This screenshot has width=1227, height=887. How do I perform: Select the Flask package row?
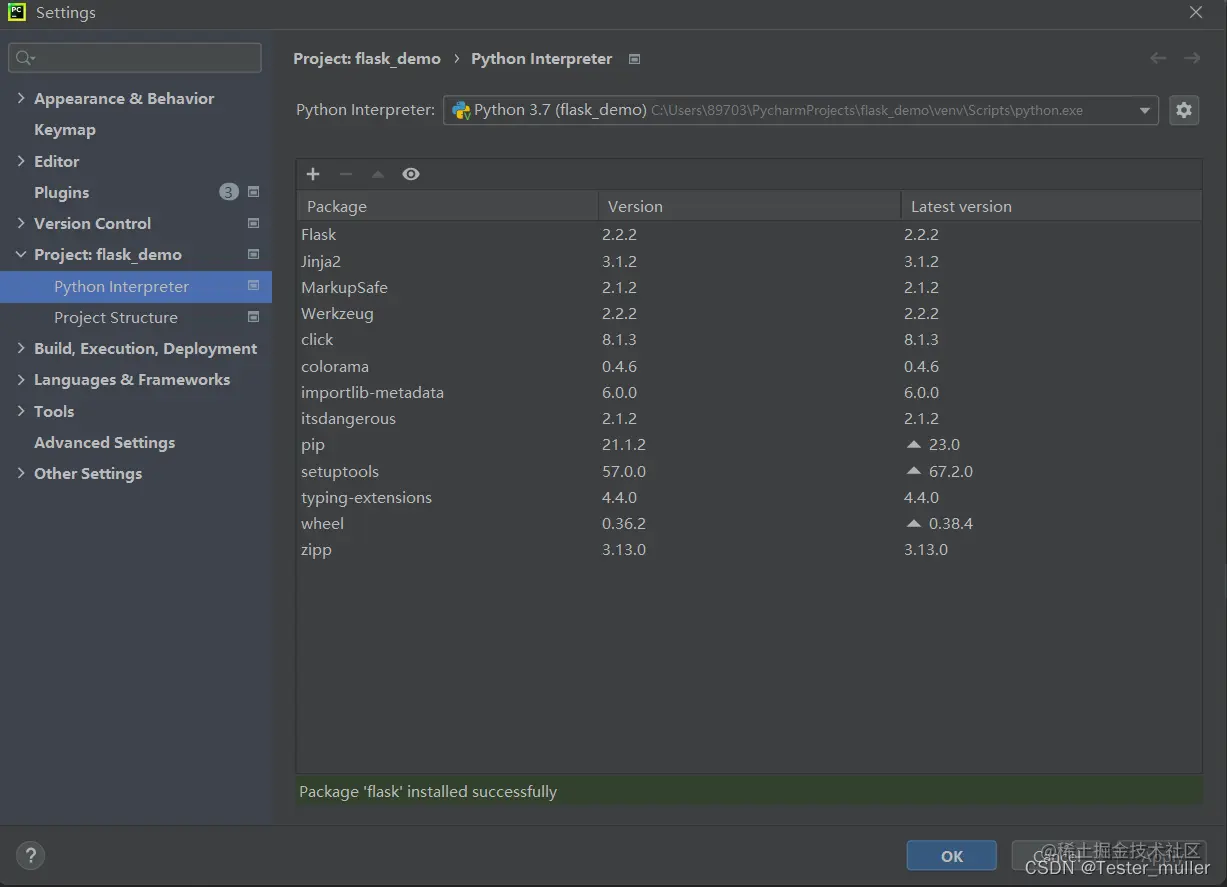click(749, 235)
